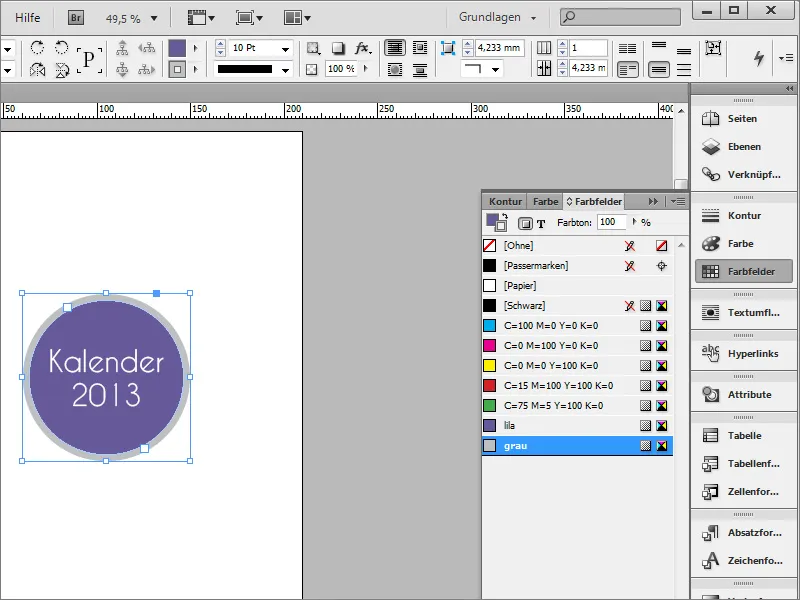The height and width of the screenshot is (600, 800).
Task: Select the lila swatch
Action: 577,426
